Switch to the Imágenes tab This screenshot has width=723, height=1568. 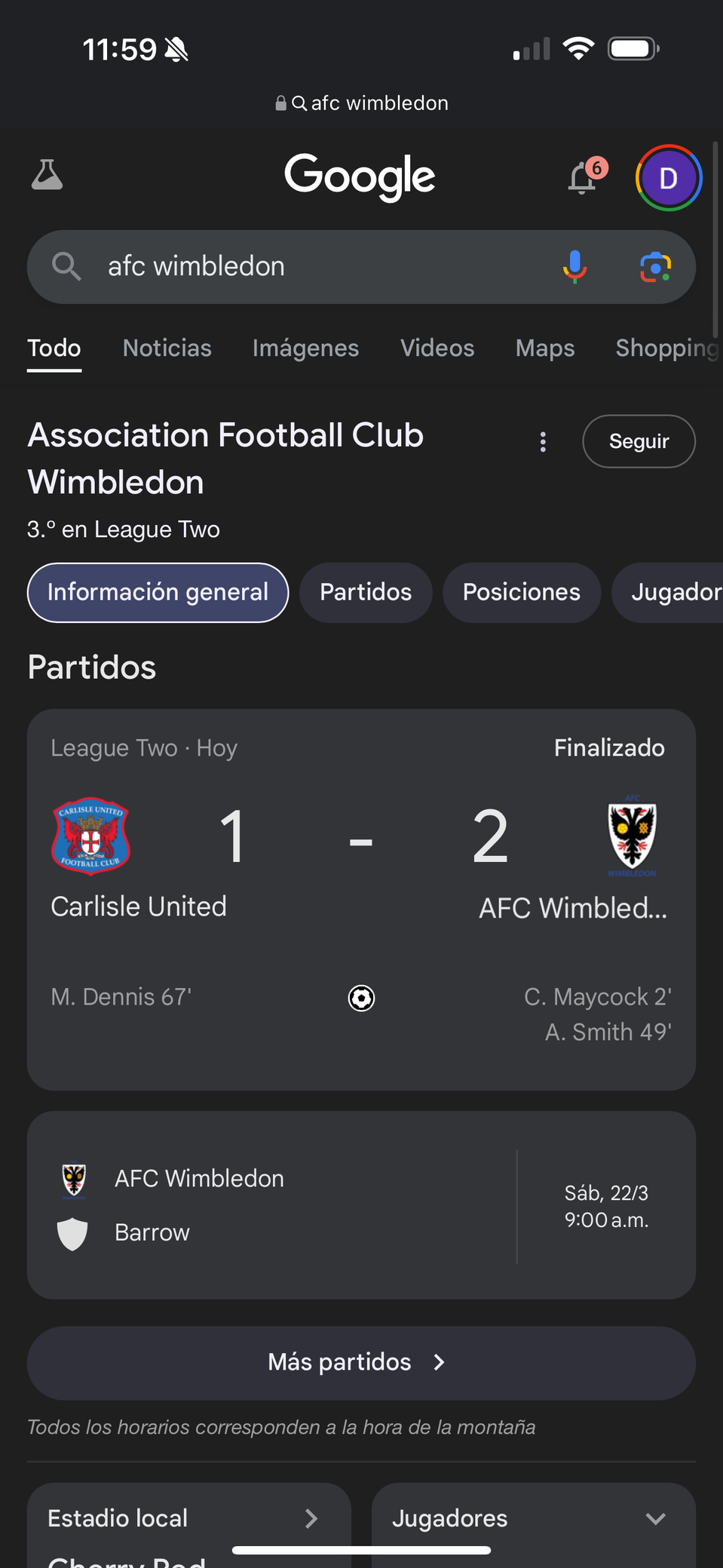pyautogui.click(x=305, y=348)
